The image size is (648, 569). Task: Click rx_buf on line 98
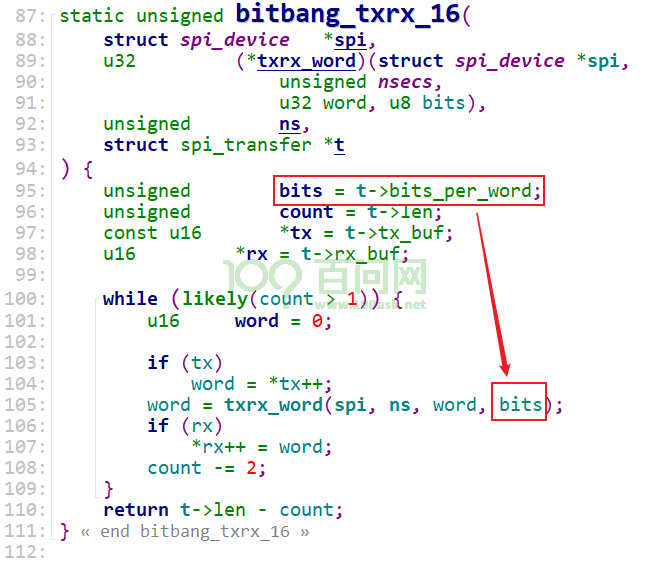(x=367, y=254)
